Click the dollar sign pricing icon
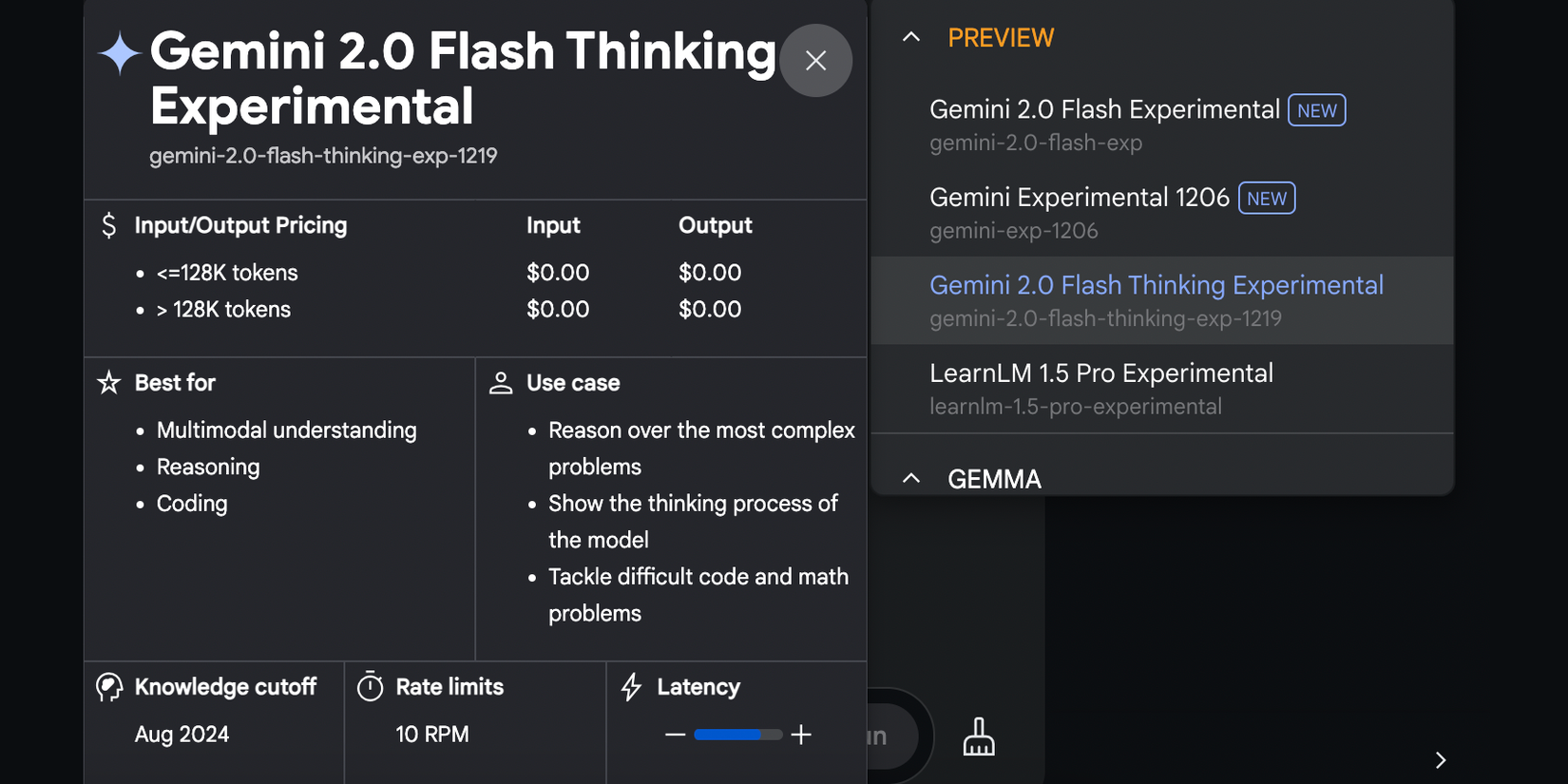 pyautogui.click(x=109, y=225)
